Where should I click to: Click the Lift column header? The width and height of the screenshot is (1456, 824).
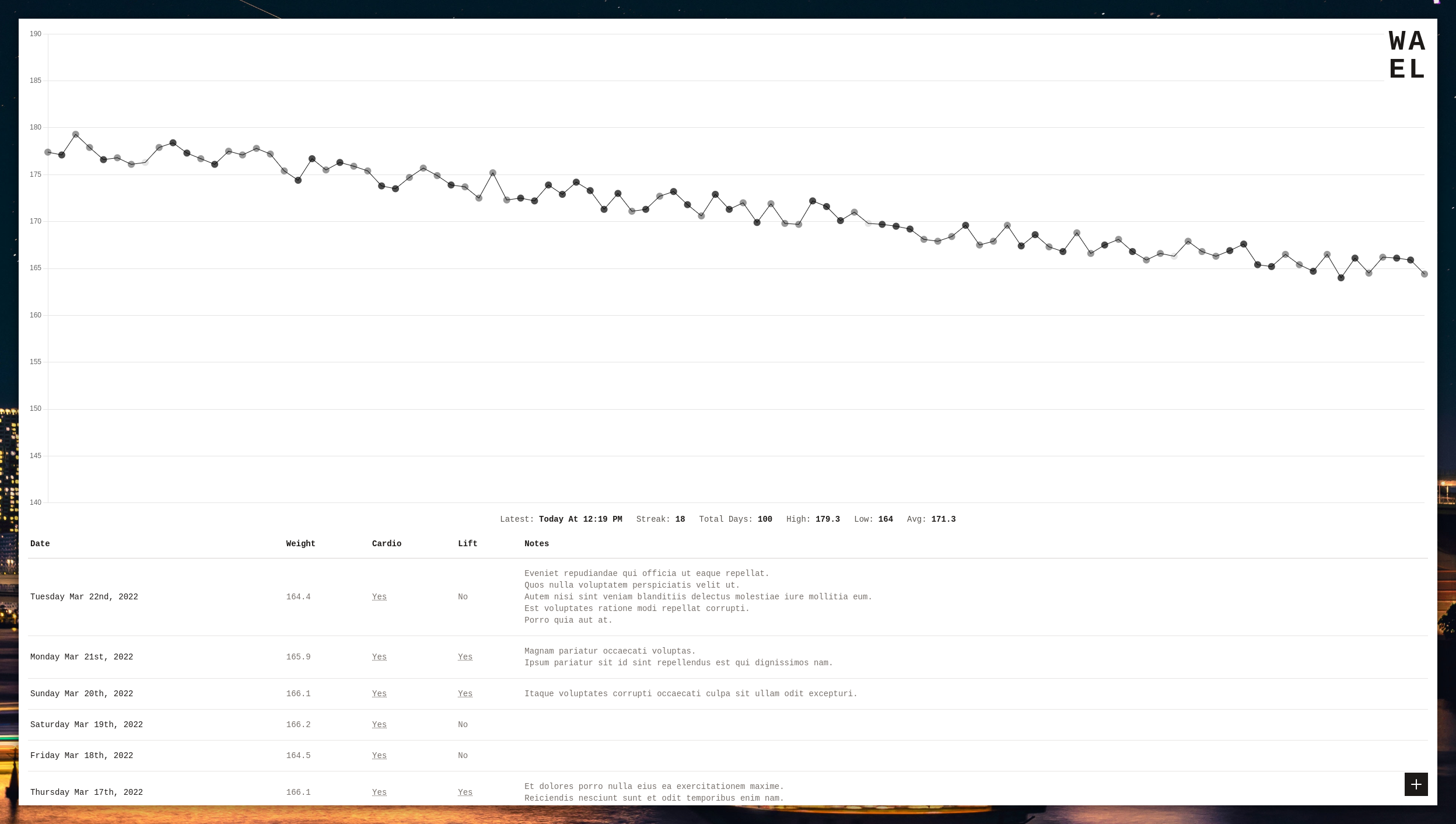click(x=467, y=543)
